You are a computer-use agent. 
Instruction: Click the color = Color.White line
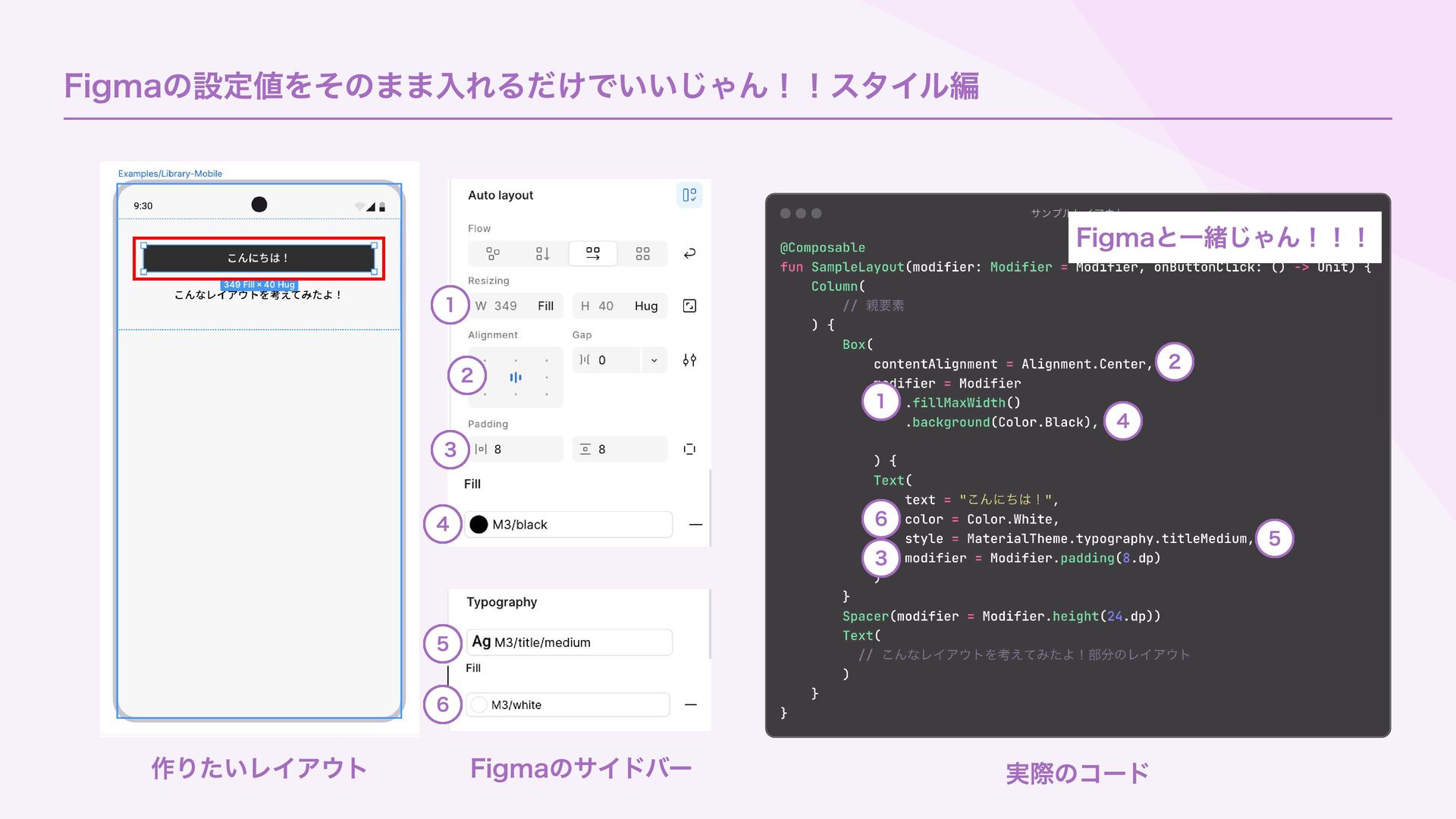(982, 519)
